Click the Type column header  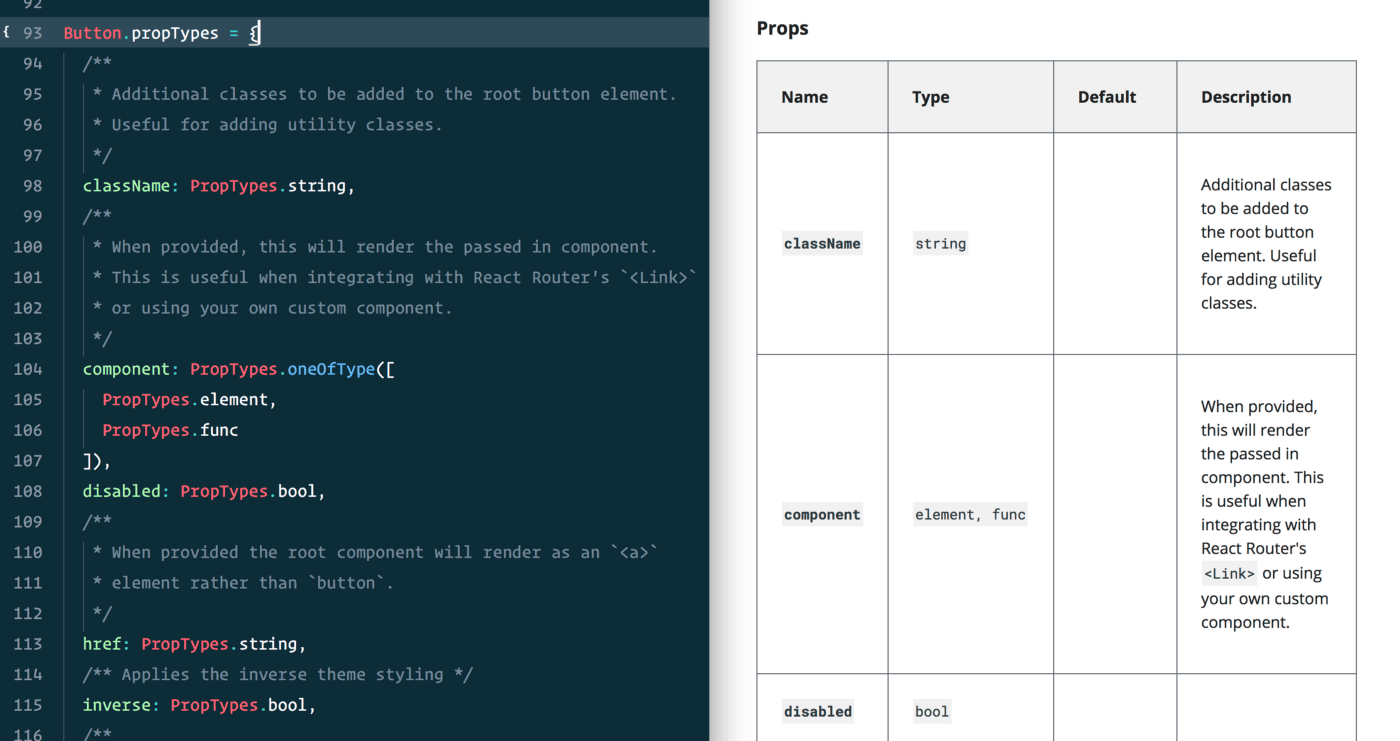click(930, 97)
